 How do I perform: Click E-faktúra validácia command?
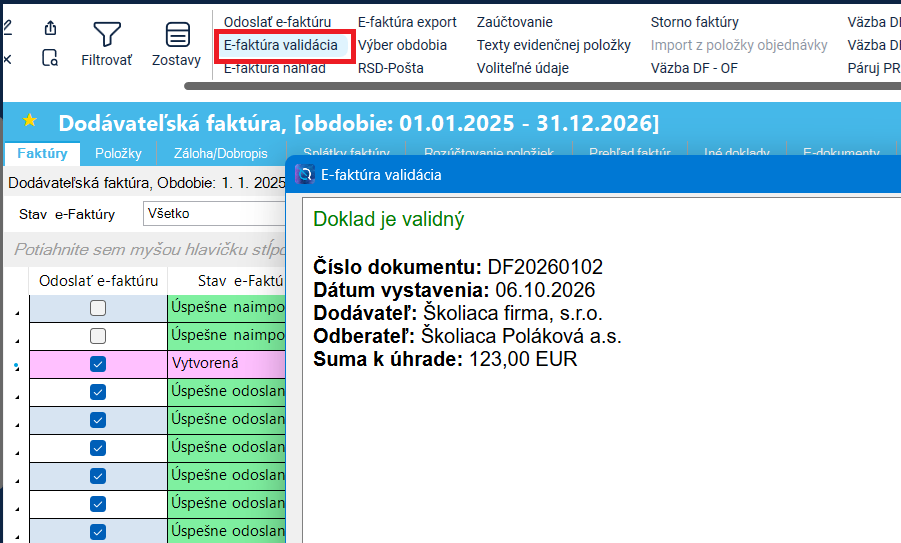pos(280,45)
